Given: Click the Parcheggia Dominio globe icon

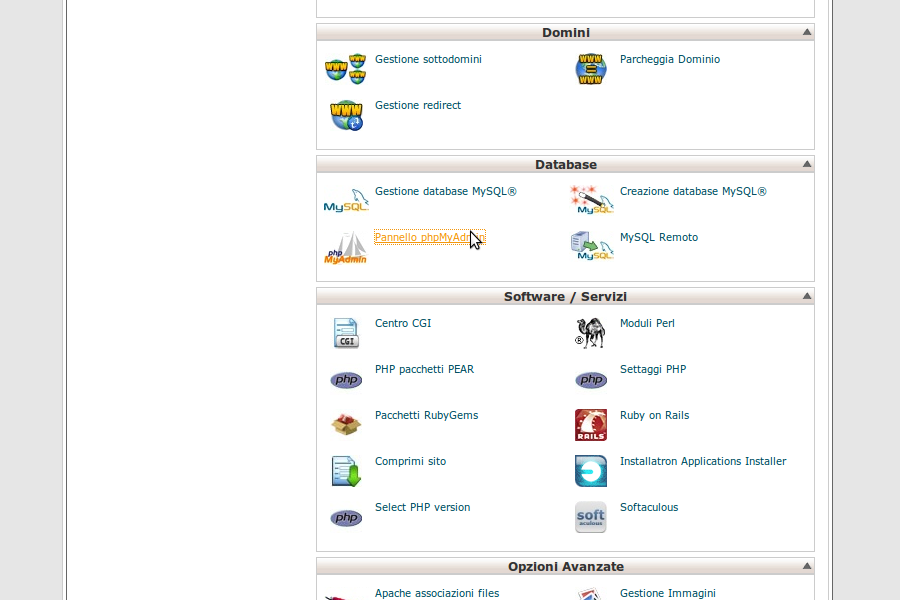Looking at the screenshot, I should pos(591,69).
